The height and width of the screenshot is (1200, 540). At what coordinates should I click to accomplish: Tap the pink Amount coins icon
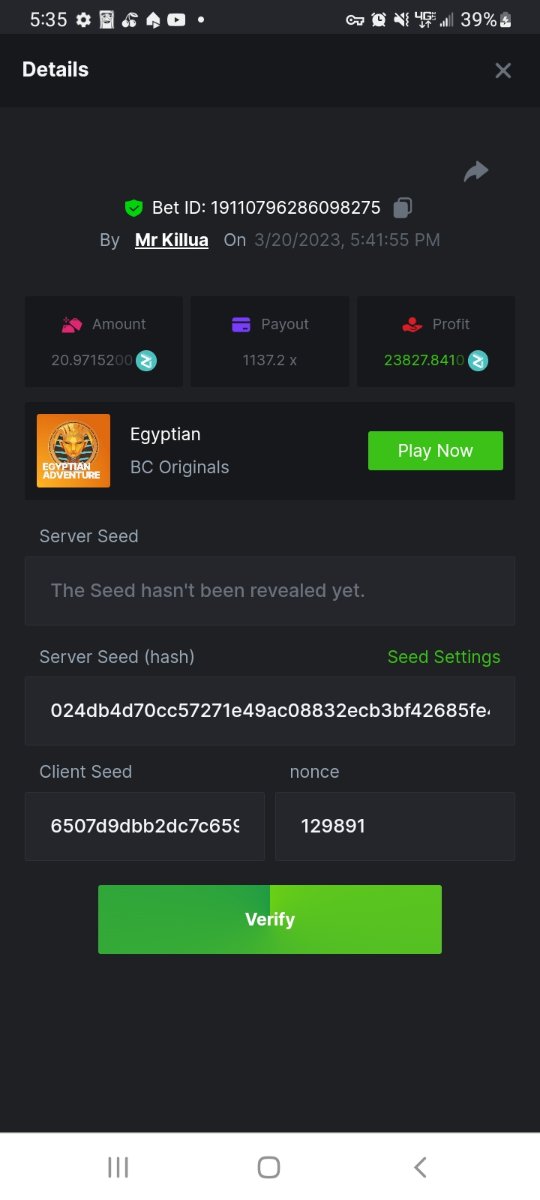tap(71, 324)
